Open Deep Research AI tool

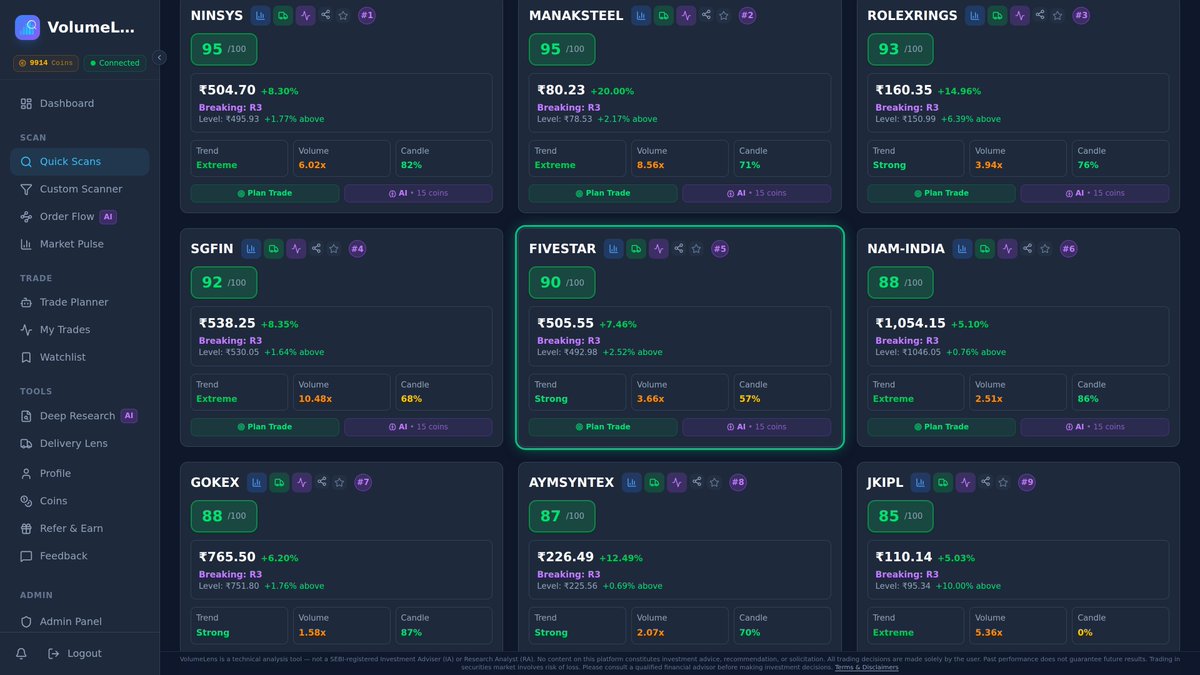(x=80, y=416)
